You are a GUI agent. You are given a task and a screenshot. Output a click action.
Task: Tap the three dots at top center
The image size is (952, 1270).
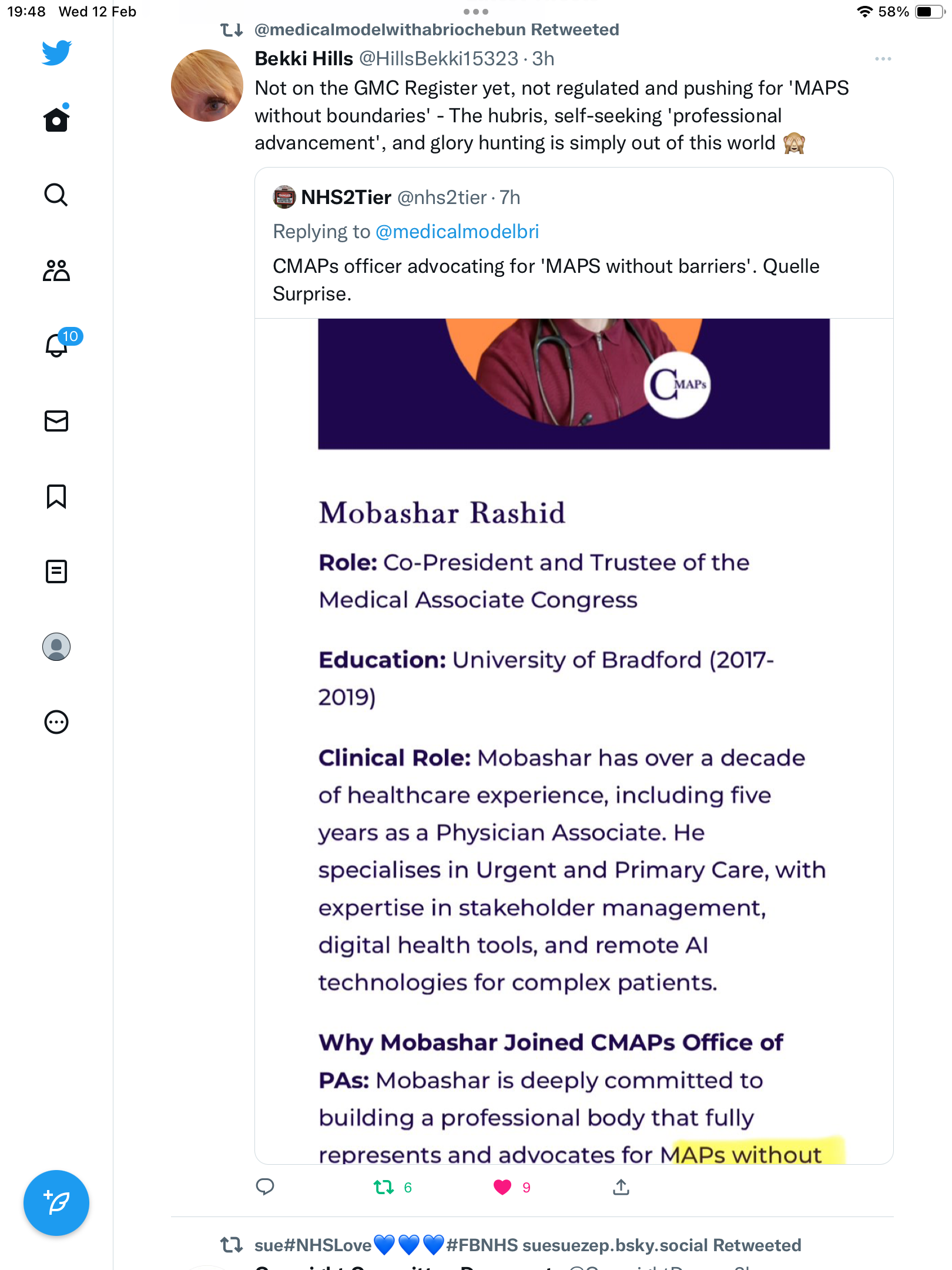coord(476,12)
